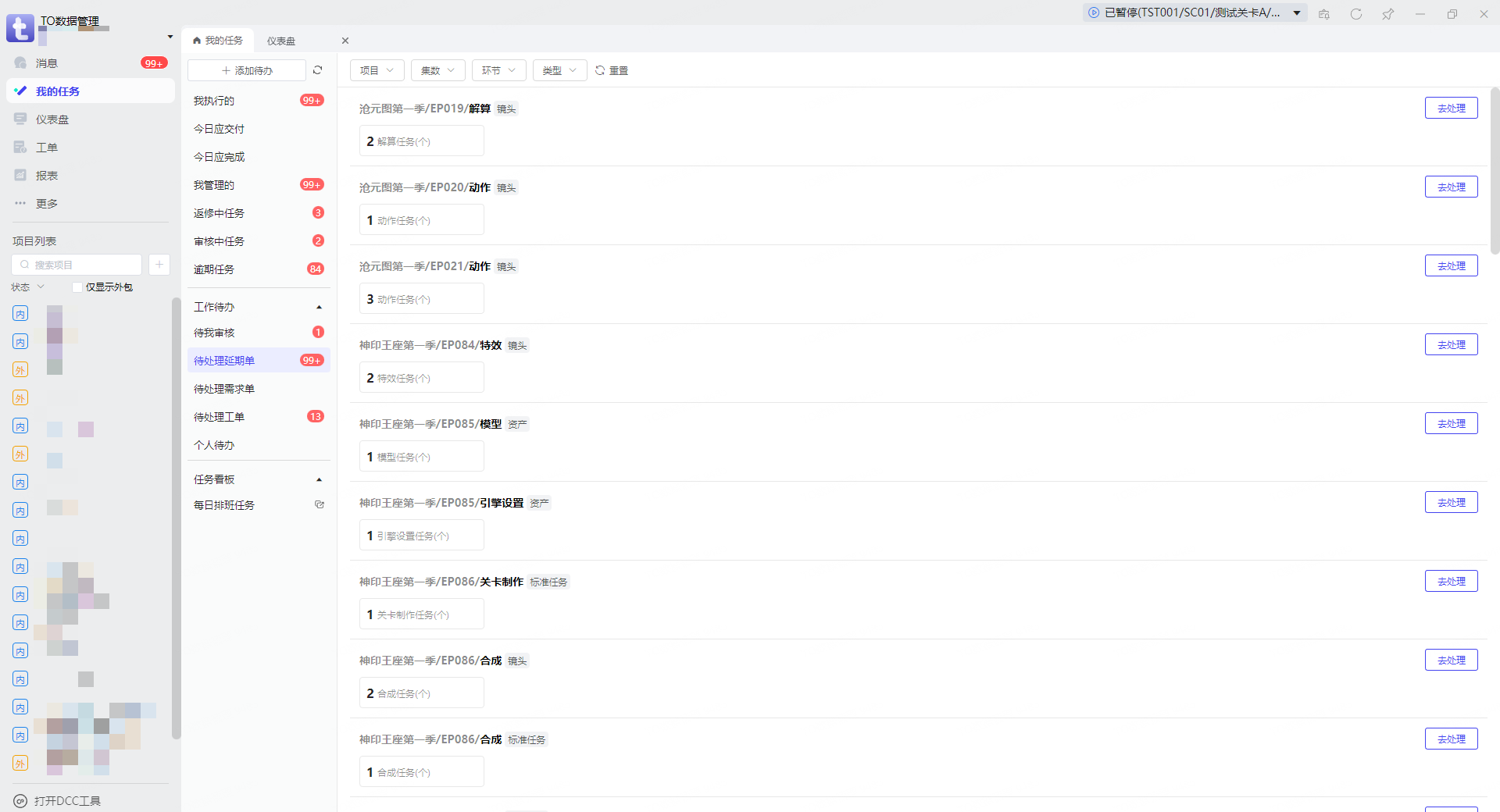Open the 类型 filter dropdown
1500x812 pixels.
(x=559, y=70)
